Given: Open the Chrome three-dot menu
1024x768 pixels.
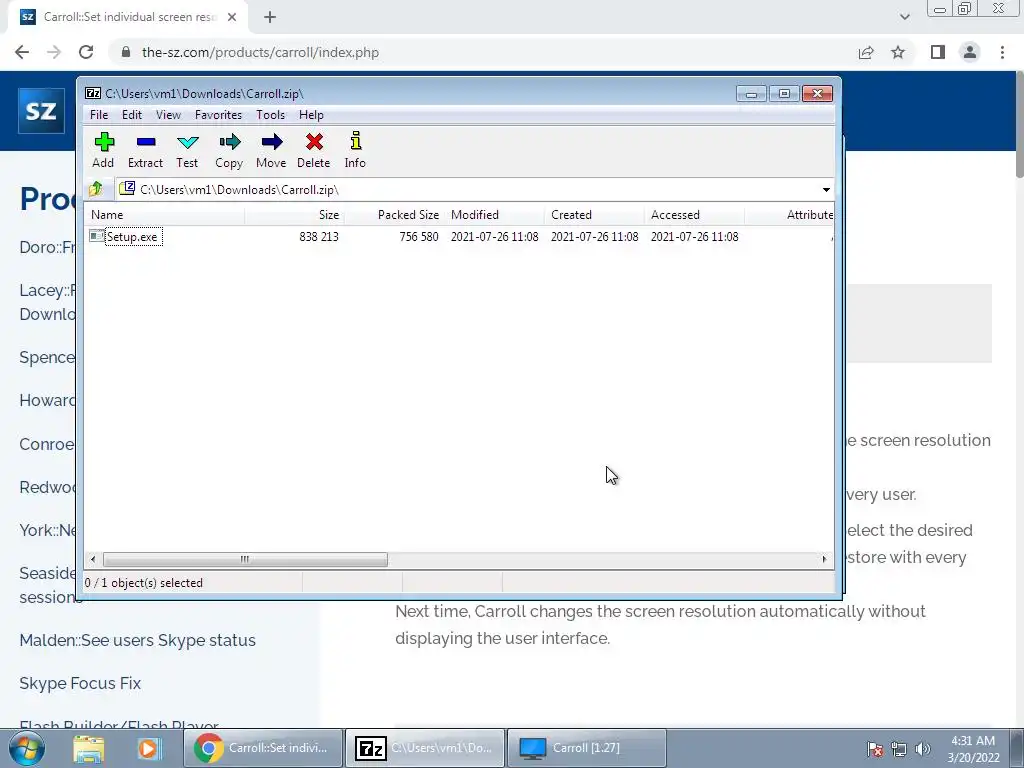Looking at the screenshot, I should (1002, 52).
